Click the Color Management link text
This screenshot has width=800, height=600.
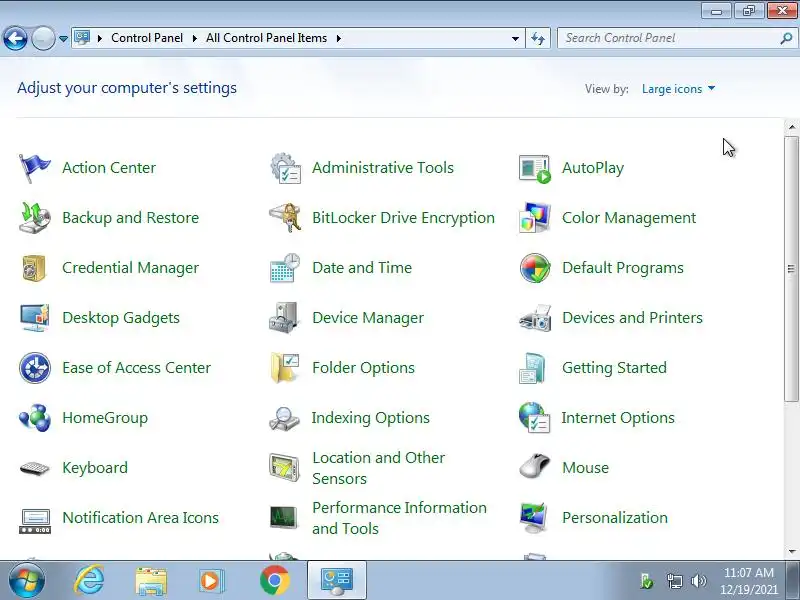629,218
